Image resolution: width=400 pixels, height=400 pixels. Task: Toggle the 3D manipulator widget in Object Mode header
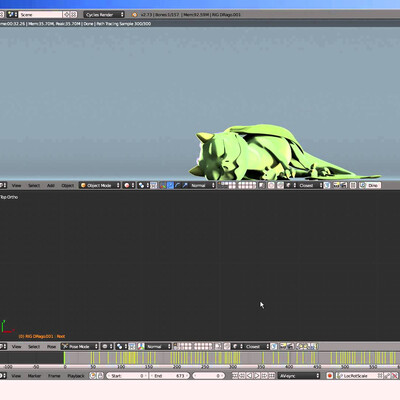[x=163, y=185]
